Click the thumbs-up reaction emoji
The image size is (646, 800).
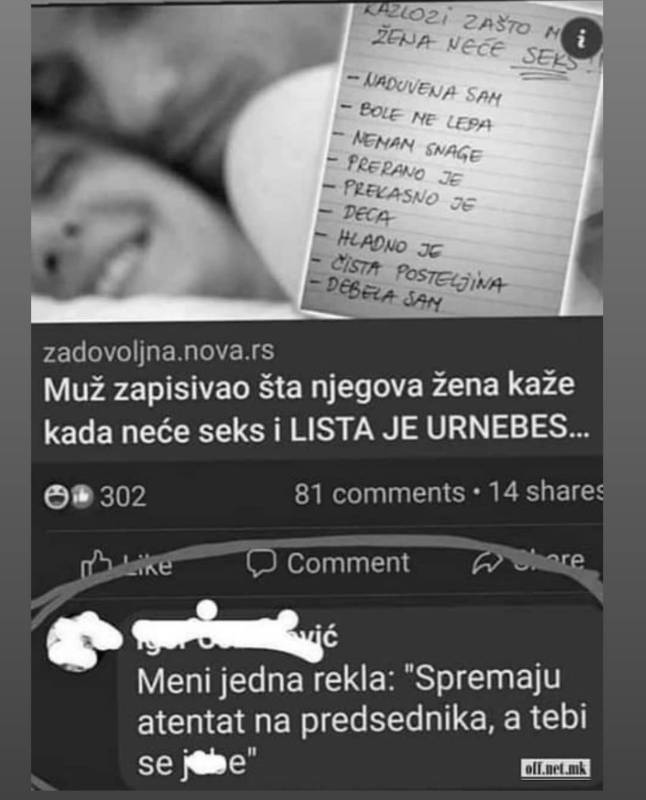click(81, 496)
